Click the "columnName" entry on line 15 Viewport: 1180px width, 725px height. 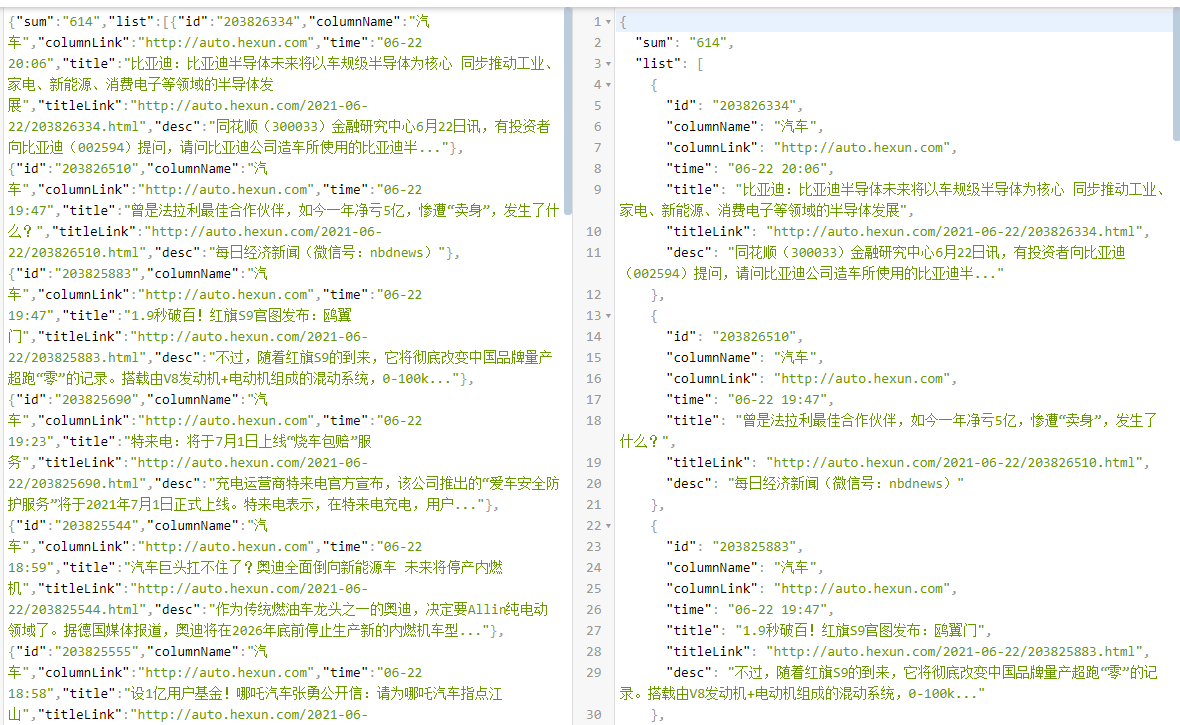click(x=744, y=358)
